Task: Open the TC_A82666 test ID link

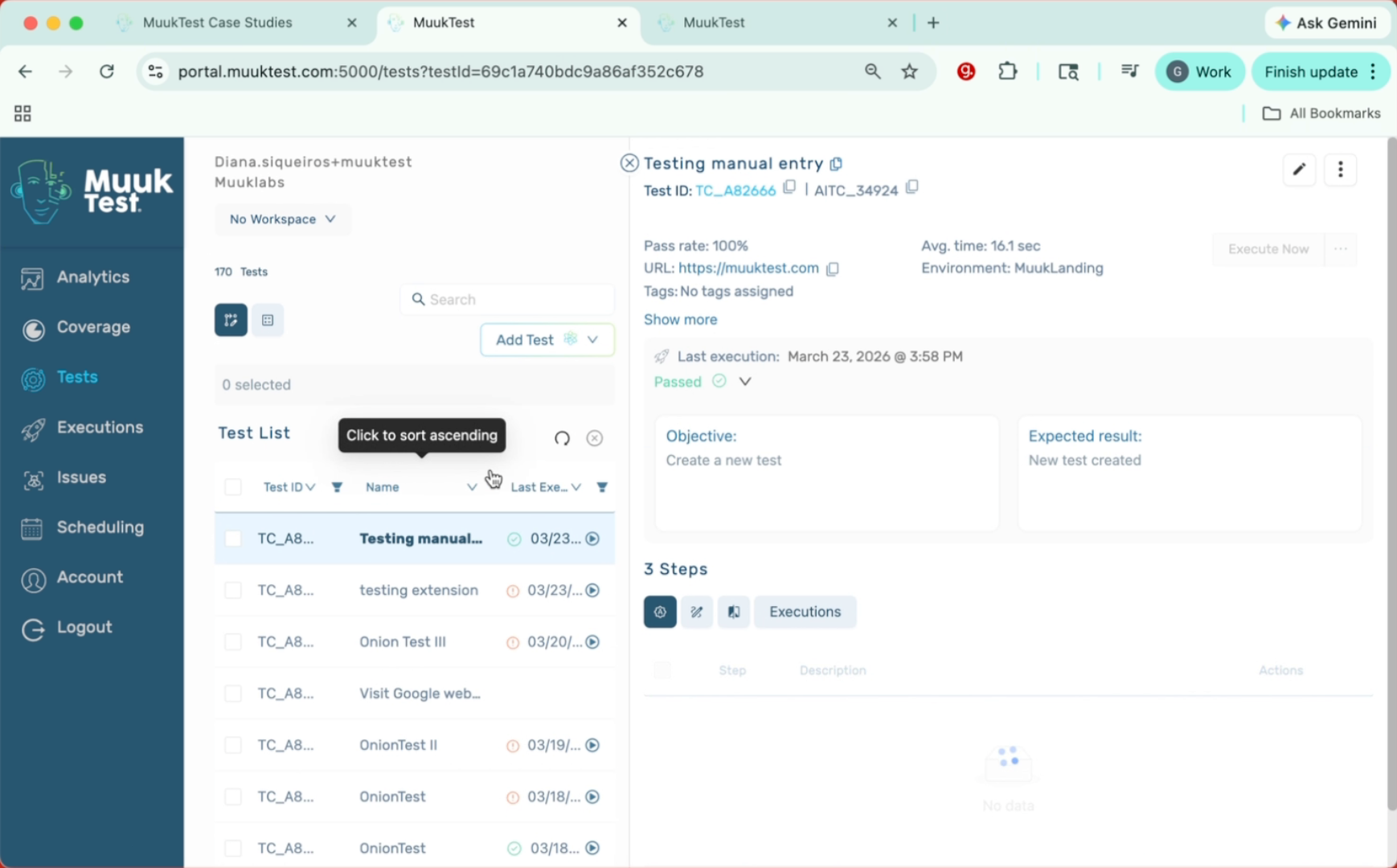Action: click(735, 190)
